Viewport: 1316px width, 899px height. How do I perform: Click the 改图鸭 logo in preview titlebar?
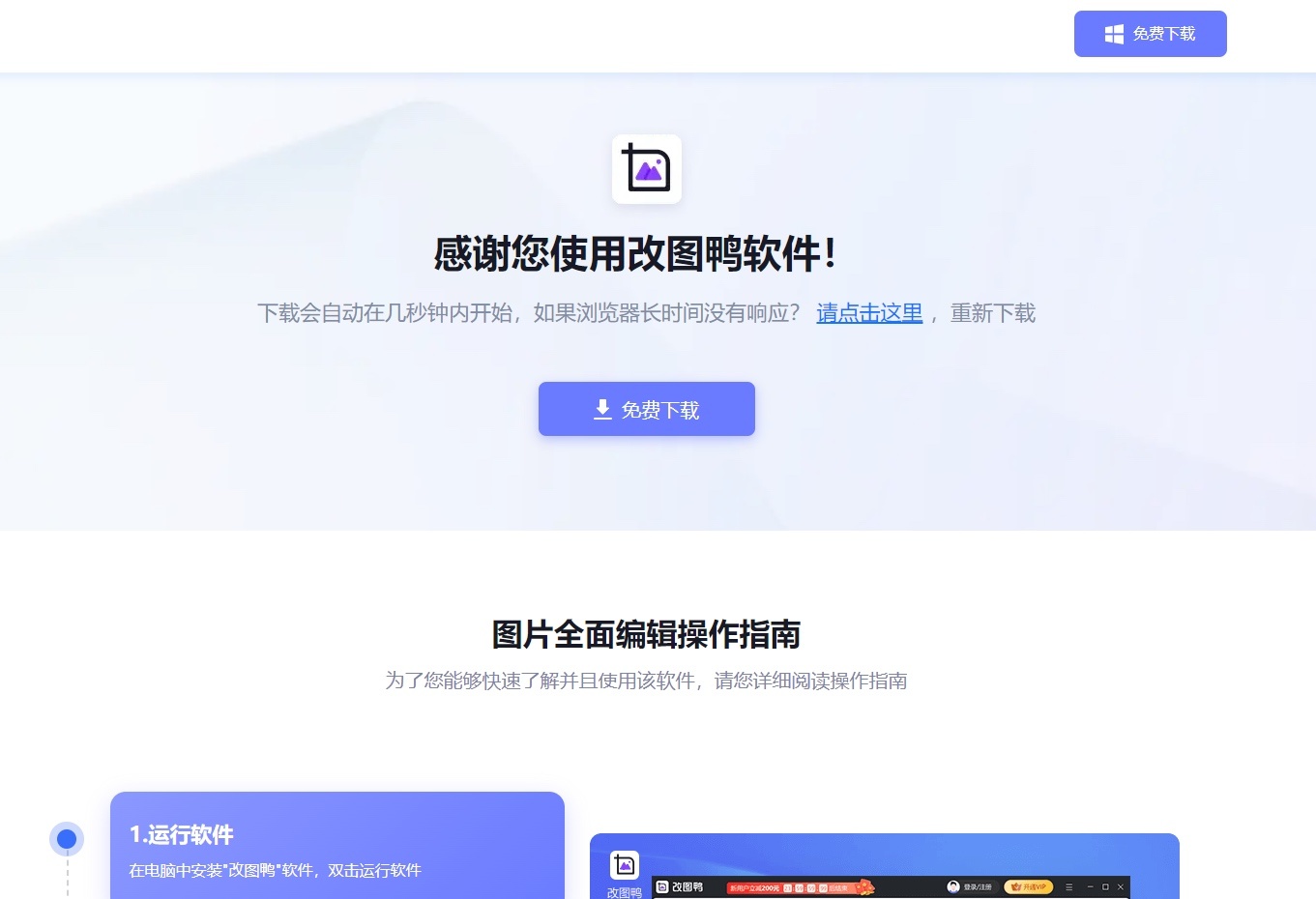tap(680, 886)
